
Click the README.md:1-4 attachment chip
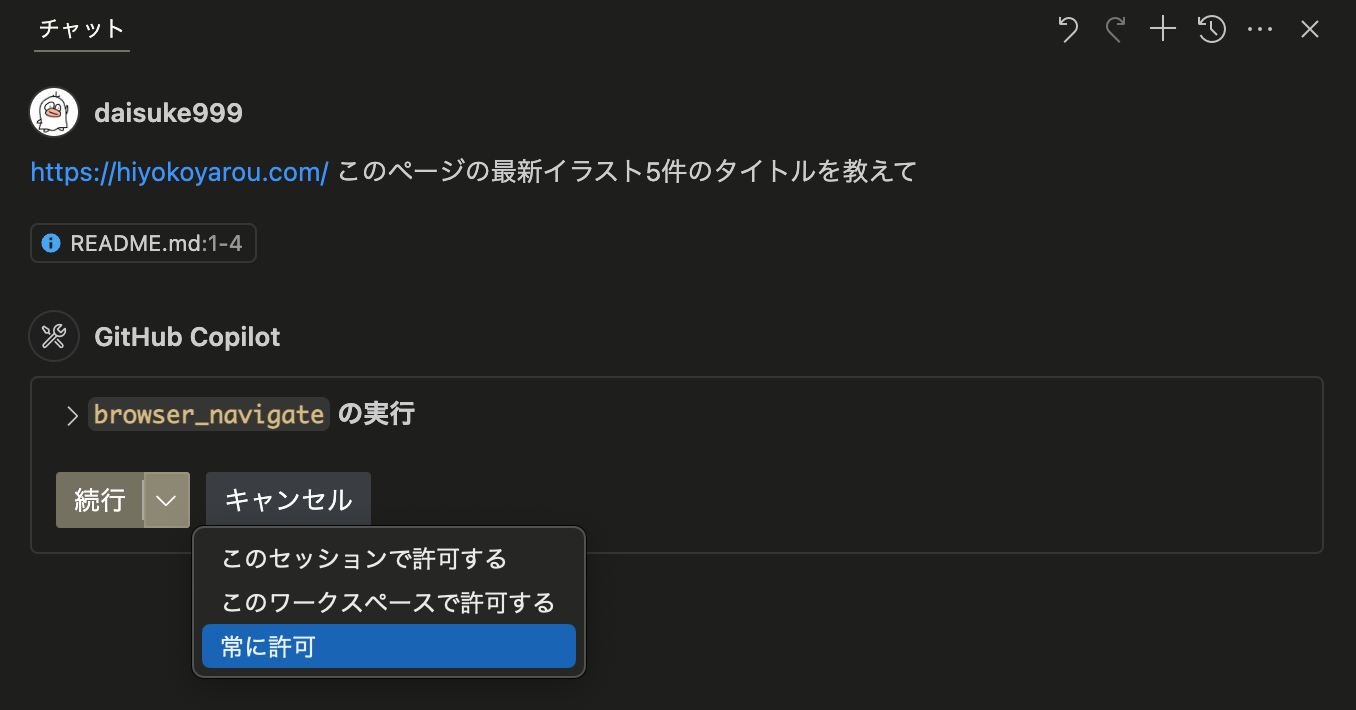(x=143, y=242)
